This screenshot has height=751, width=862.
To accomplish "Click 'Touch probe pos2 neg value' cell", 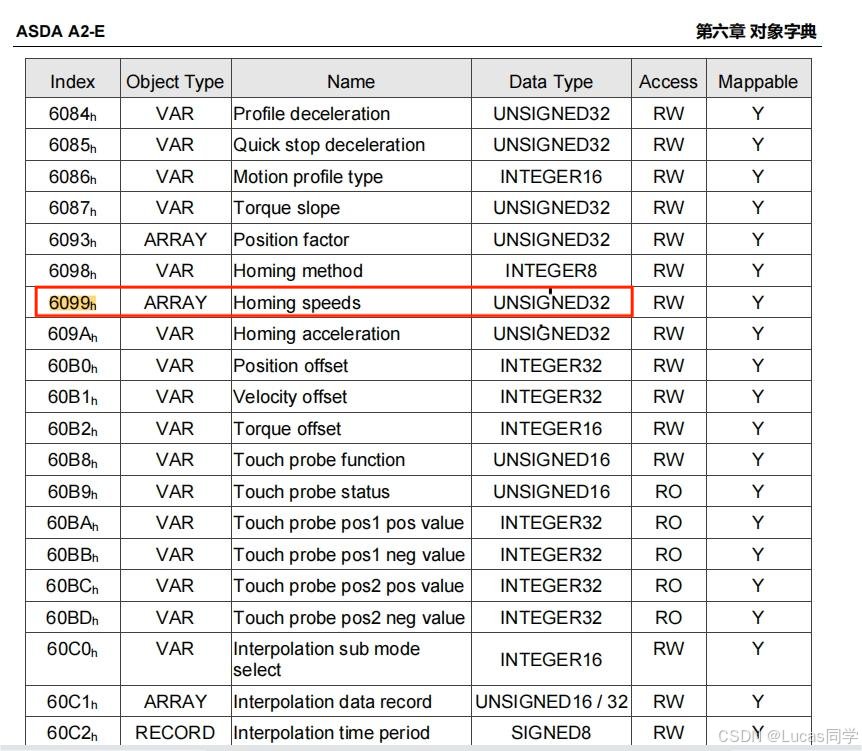I will (x=349, y=618).
